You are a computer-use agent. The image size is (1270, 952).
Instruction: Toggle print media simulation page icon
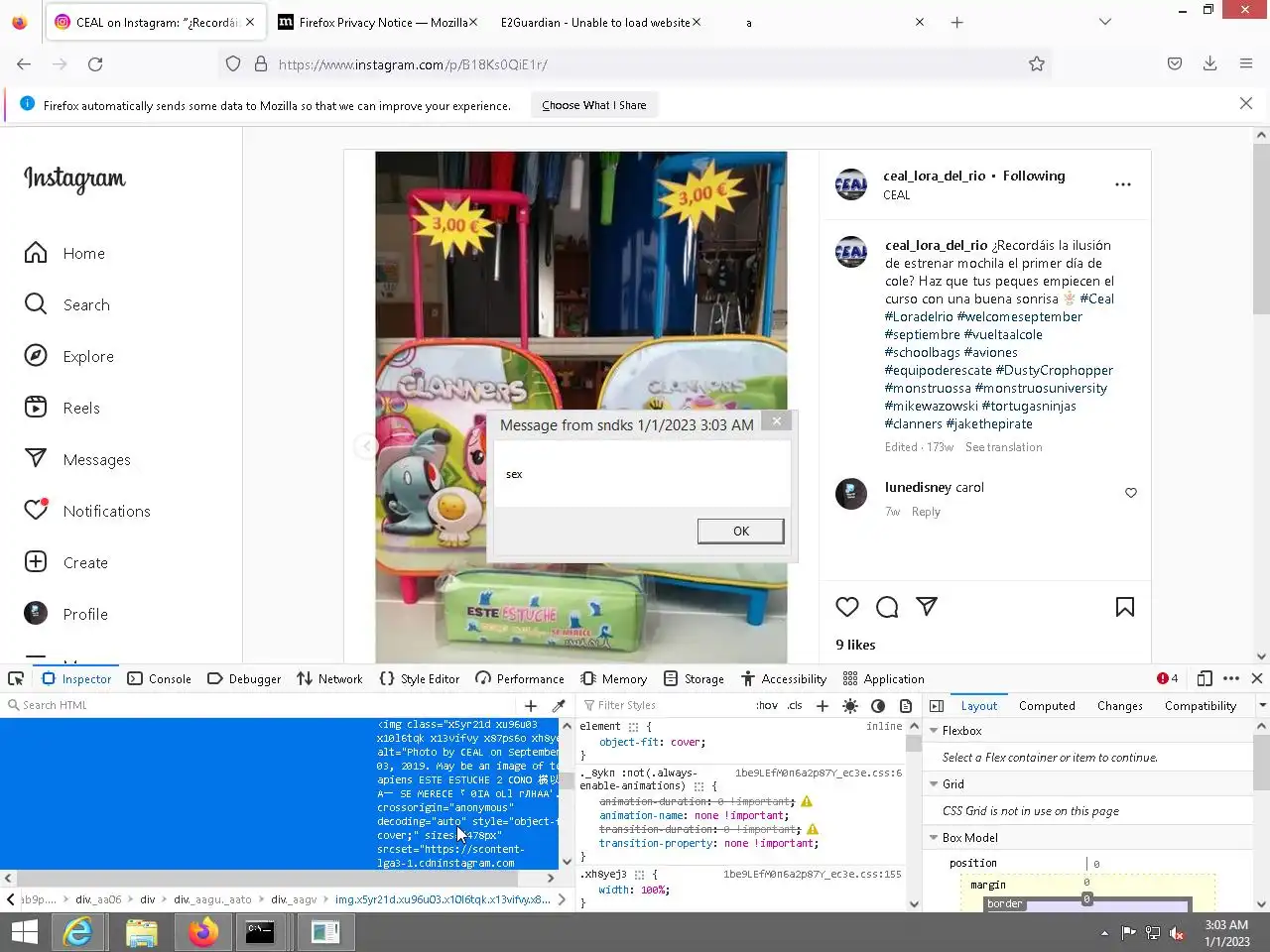[906, 706]
